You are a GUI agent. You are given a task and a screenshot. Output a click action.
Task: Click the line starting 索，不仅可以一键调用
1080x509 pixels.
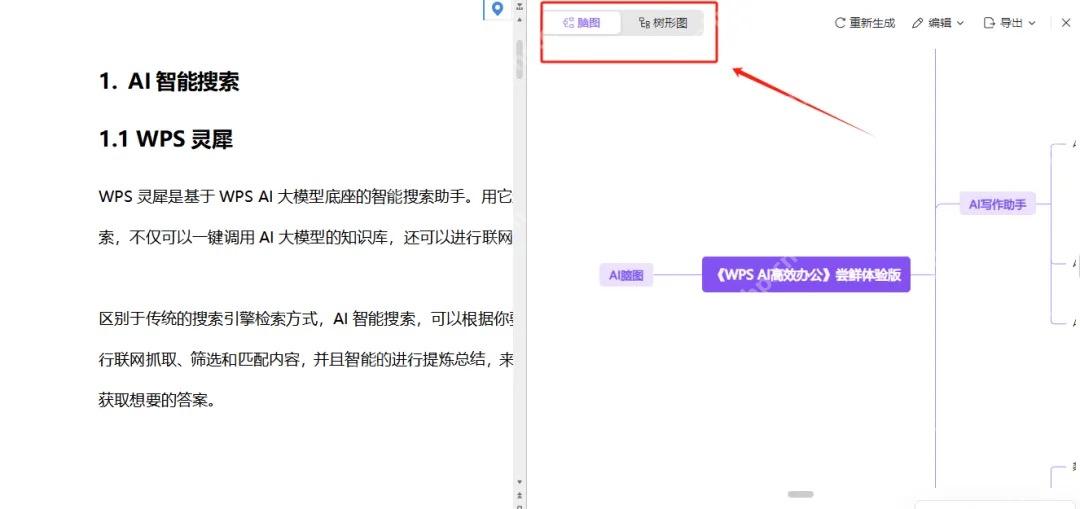pos(306,238)
